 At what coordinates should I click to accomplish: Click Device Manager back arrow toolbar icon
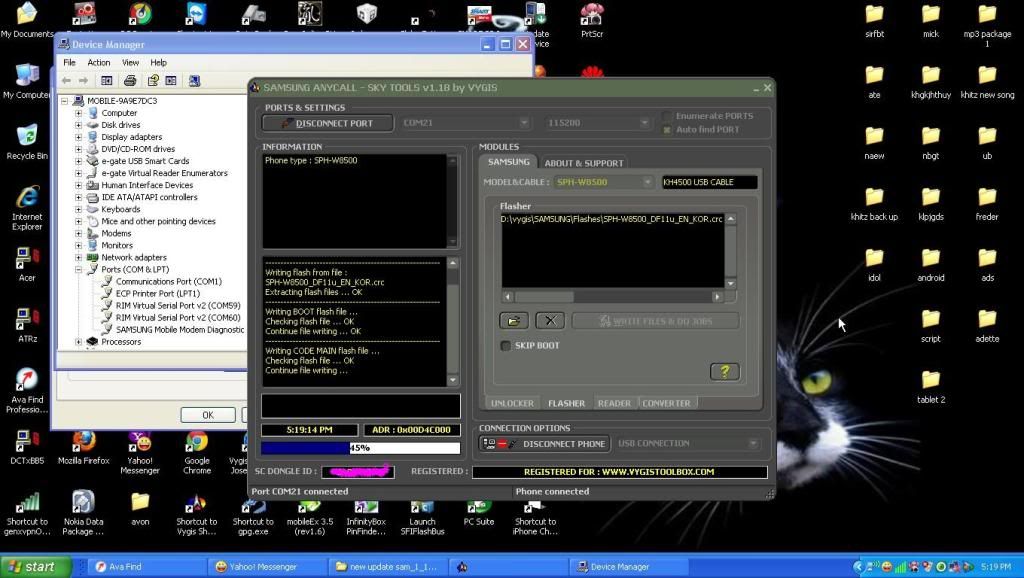(x=66, y=80)
